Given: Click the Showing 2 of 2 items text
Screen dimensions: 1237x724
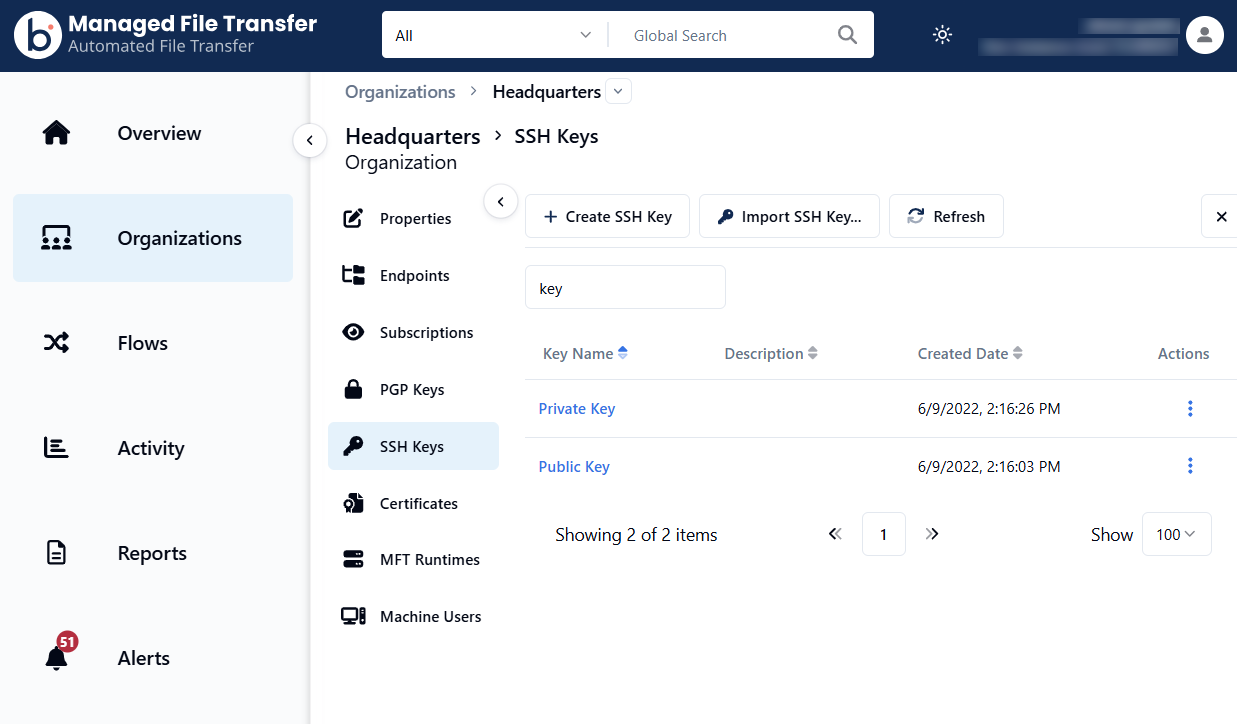Looking at the screenshot, I should pyautogui.click(x=636, y=535).
